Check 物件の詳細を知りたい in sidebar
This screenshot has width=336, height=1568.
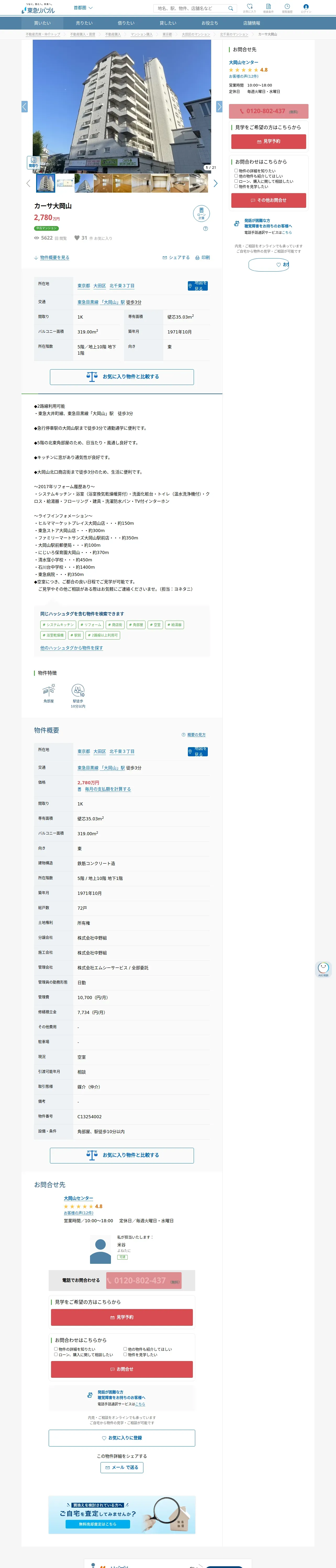[236, 170]
